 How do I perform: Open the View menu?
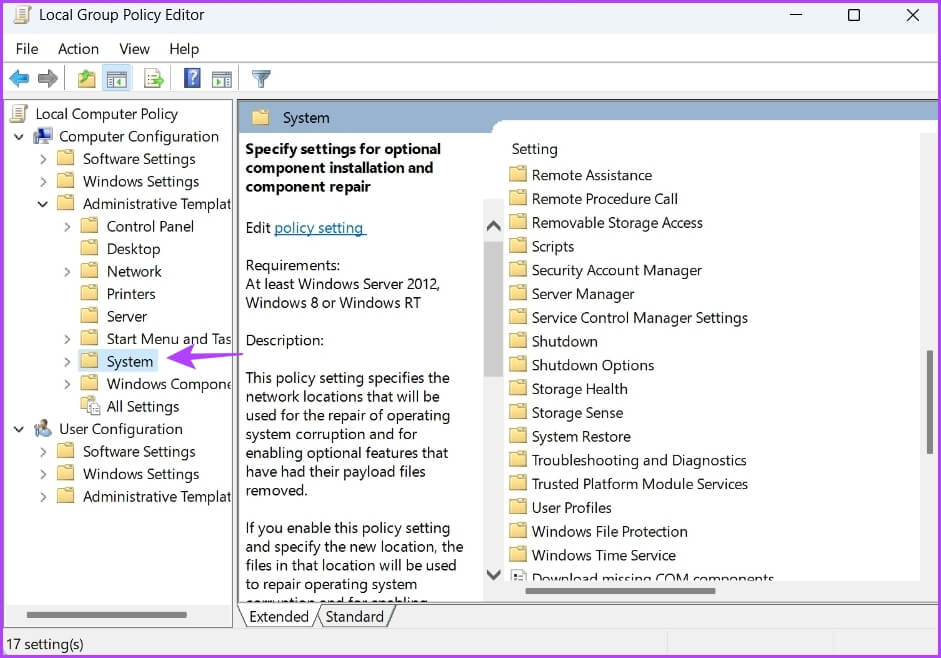(134, 49)
